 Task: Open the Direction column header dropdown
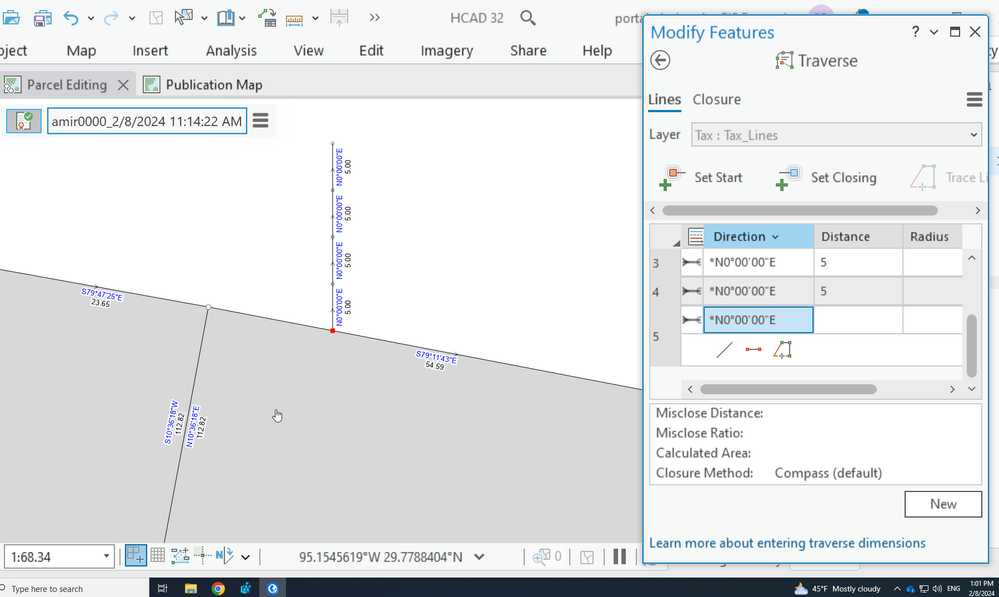tap(775, 237)
